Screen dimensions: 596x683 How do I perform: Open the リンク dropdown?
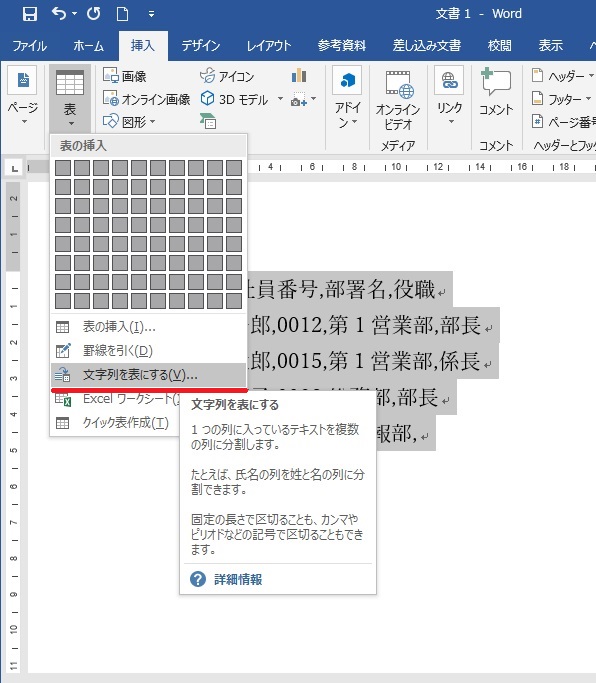point(449,96)
